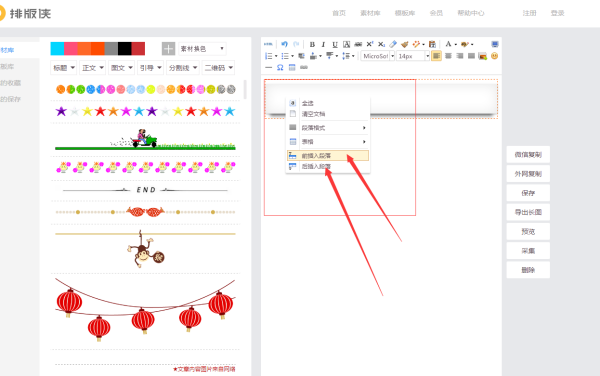Insert special character with Omega icon
Screen dimensions: 600x376
(280, 67)
